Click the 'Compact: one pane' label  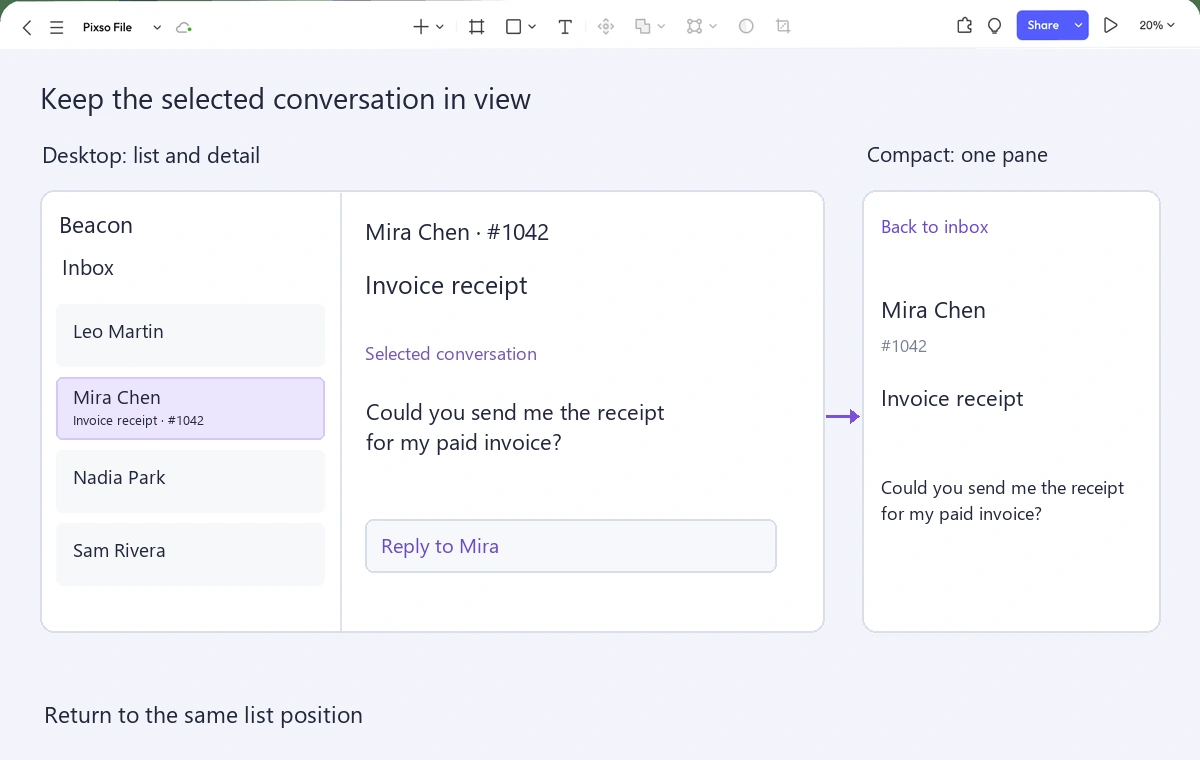pyautogui.click(x=957, y=155)
